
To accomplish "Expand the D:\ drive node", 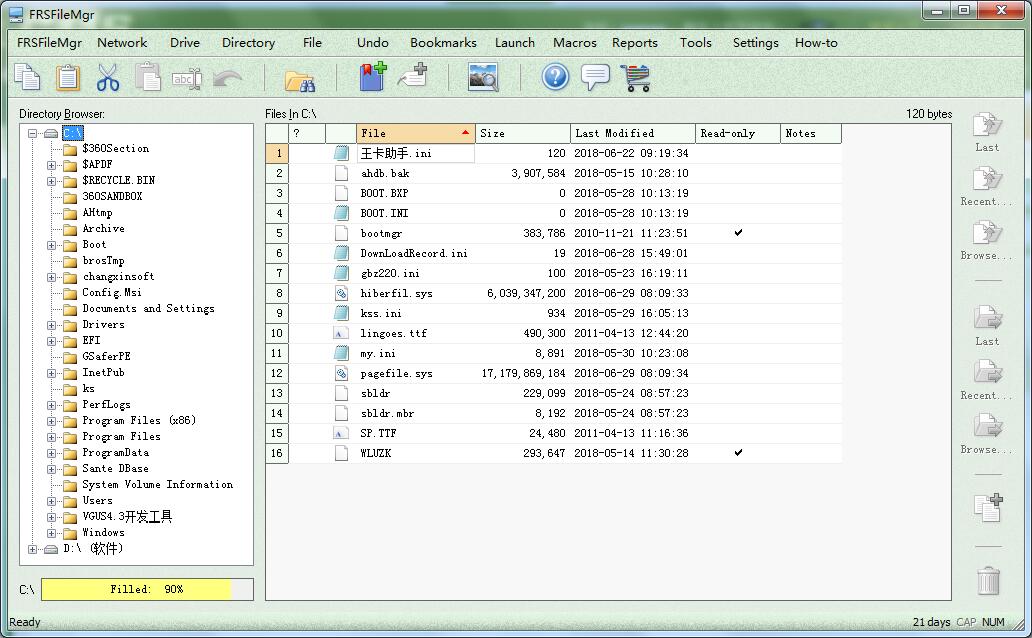I will coord(32,549).
